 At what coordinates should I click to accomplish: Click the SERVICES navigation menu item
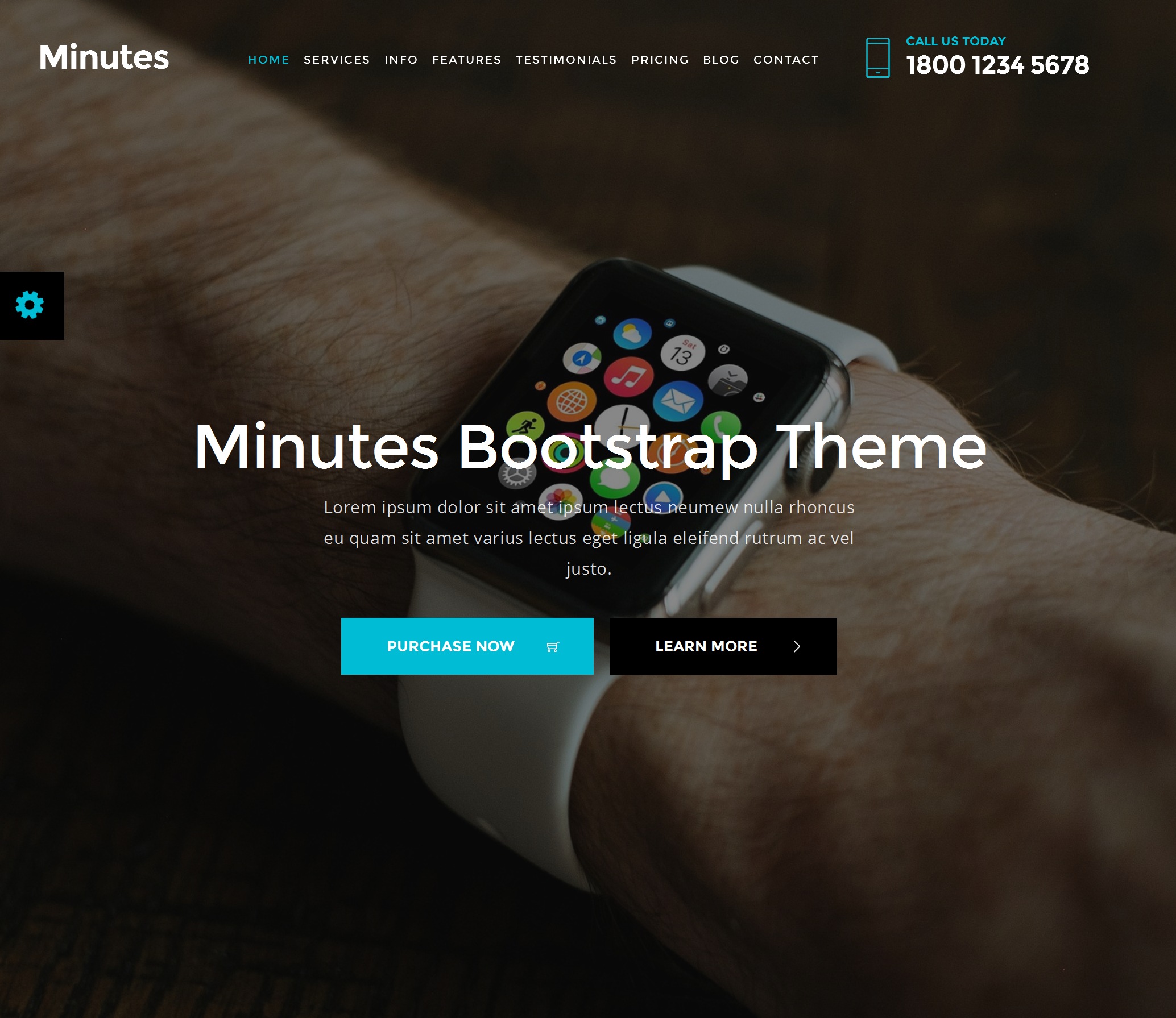(x=336, y=59)
